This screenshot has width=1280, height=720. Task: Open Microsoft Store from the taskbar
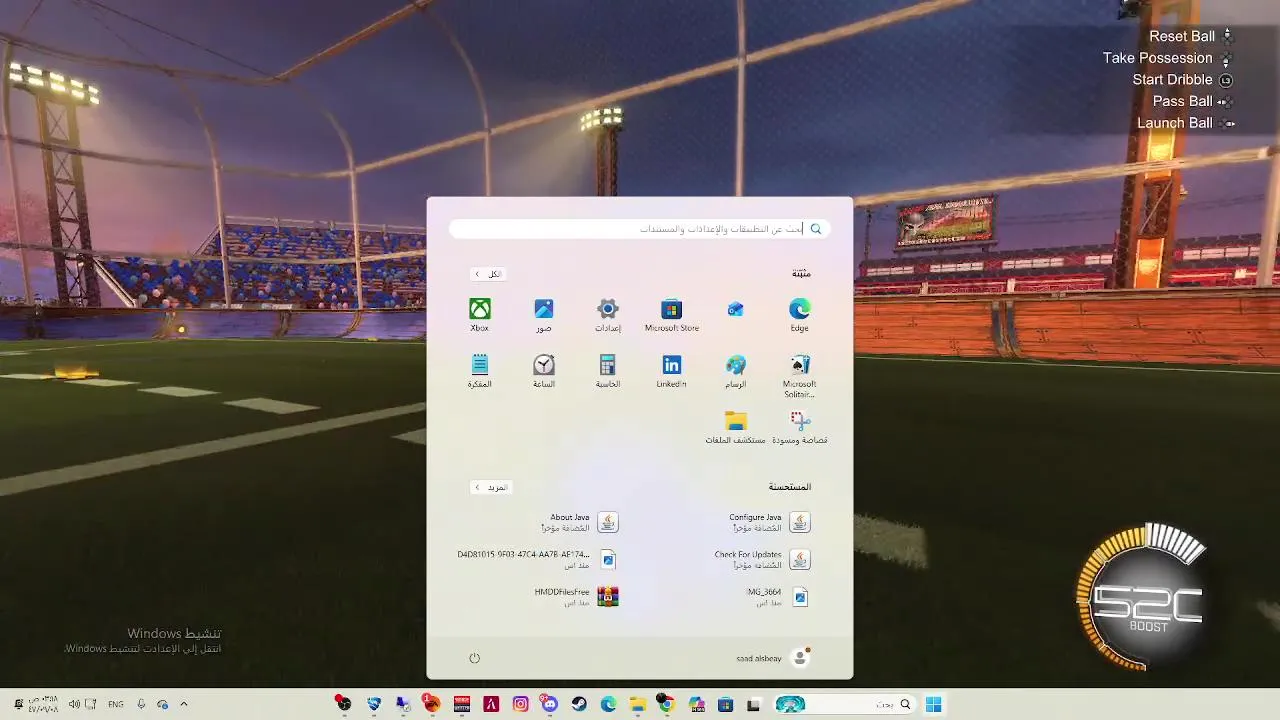(725, 704)
